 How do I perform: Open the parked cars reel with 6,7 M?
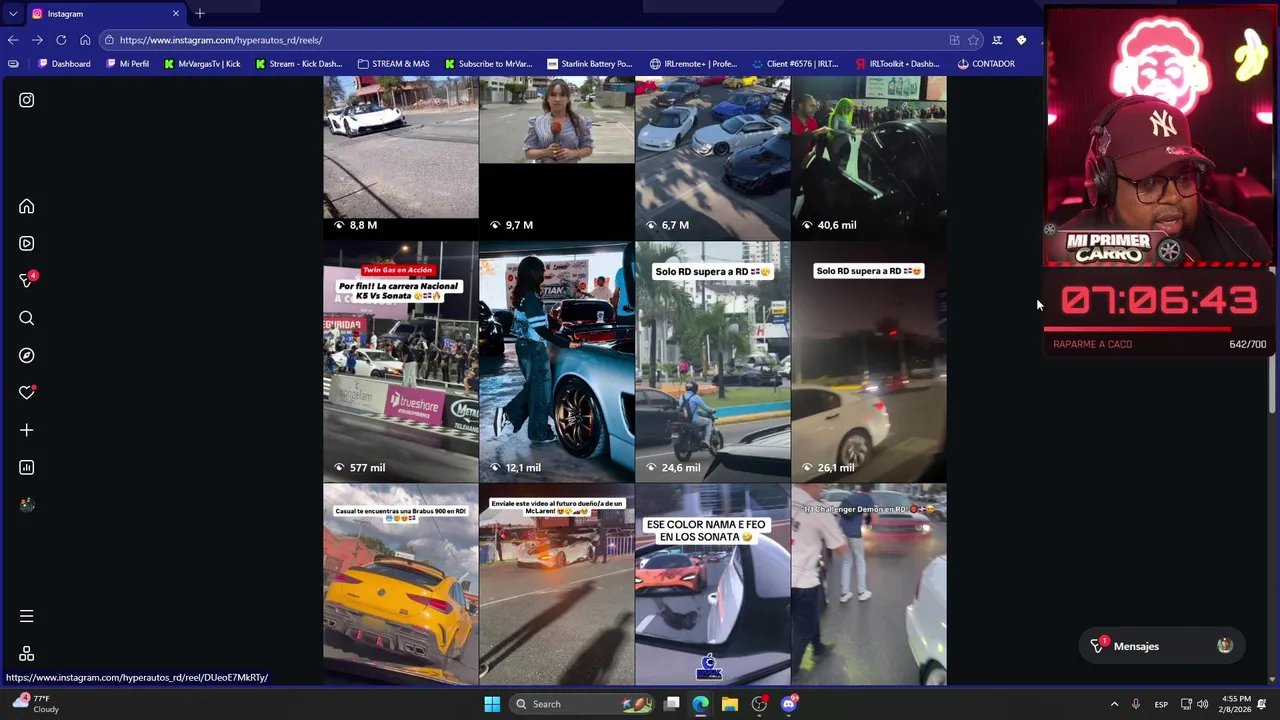tap(712, 157)
